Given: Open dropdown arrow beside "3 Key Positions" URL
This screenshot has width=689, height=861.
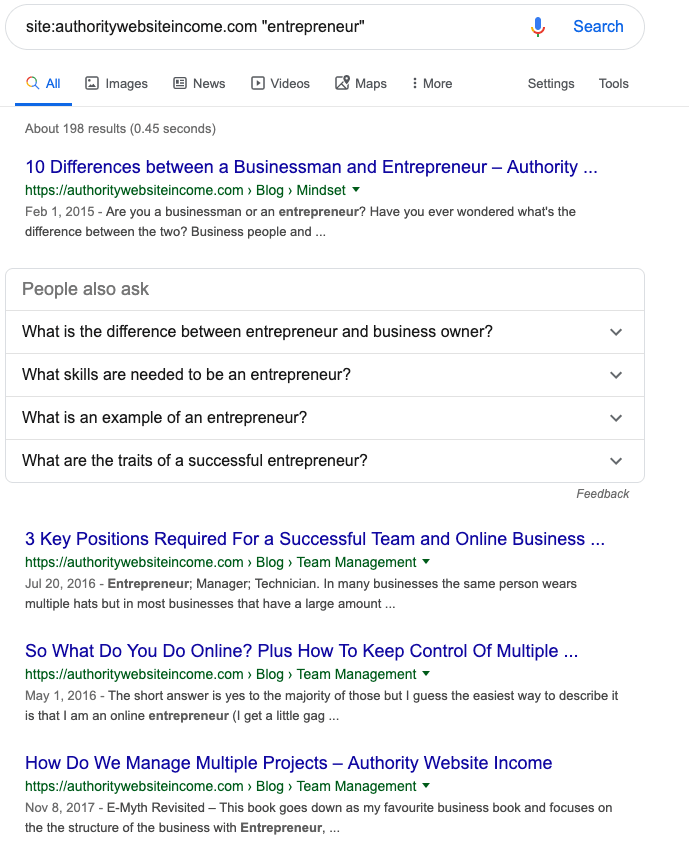Looking at the screenshot, I should (426, 562).
